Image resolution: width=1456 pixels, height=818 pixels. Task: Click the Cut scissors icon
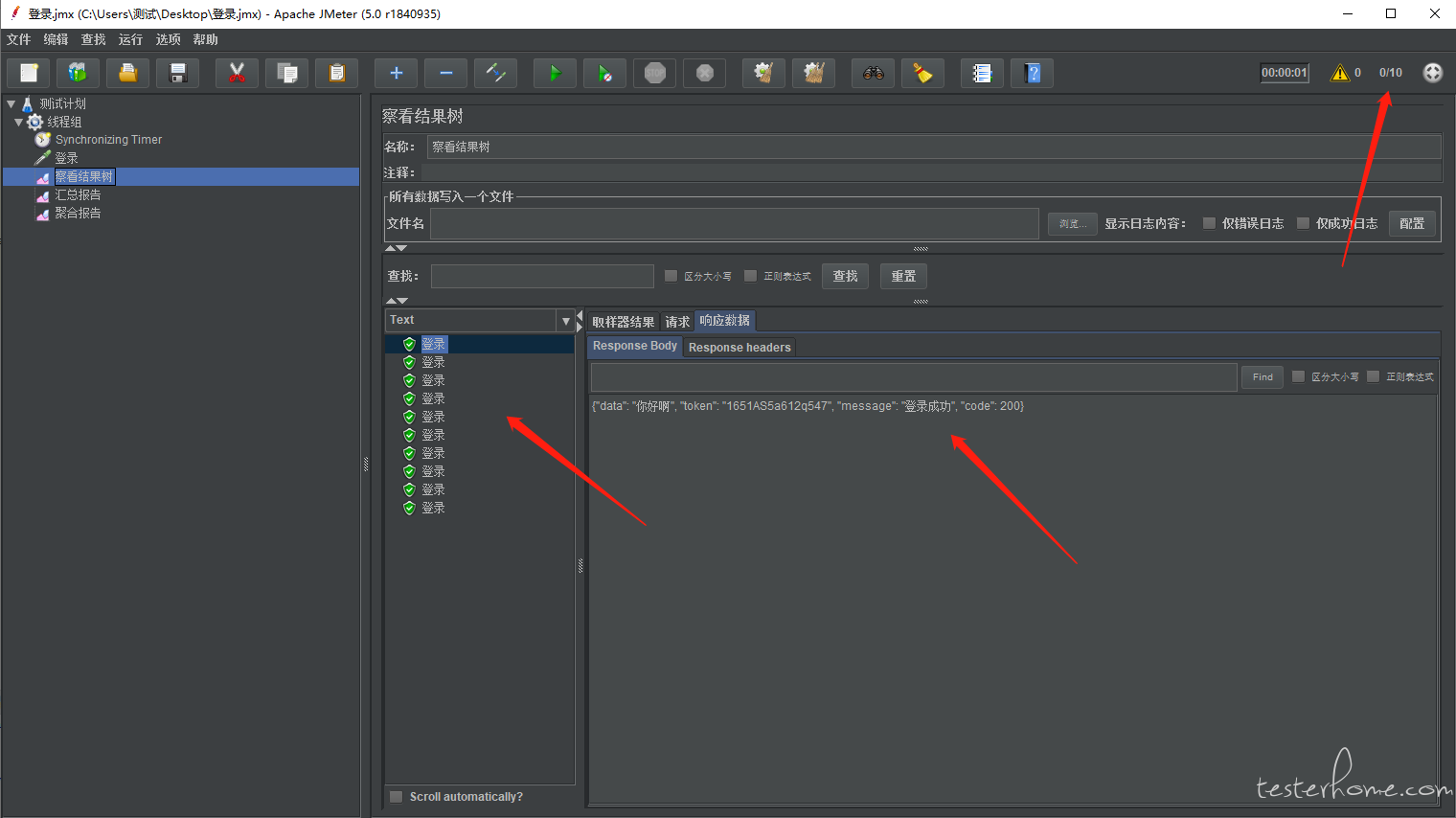coord(237,73)
